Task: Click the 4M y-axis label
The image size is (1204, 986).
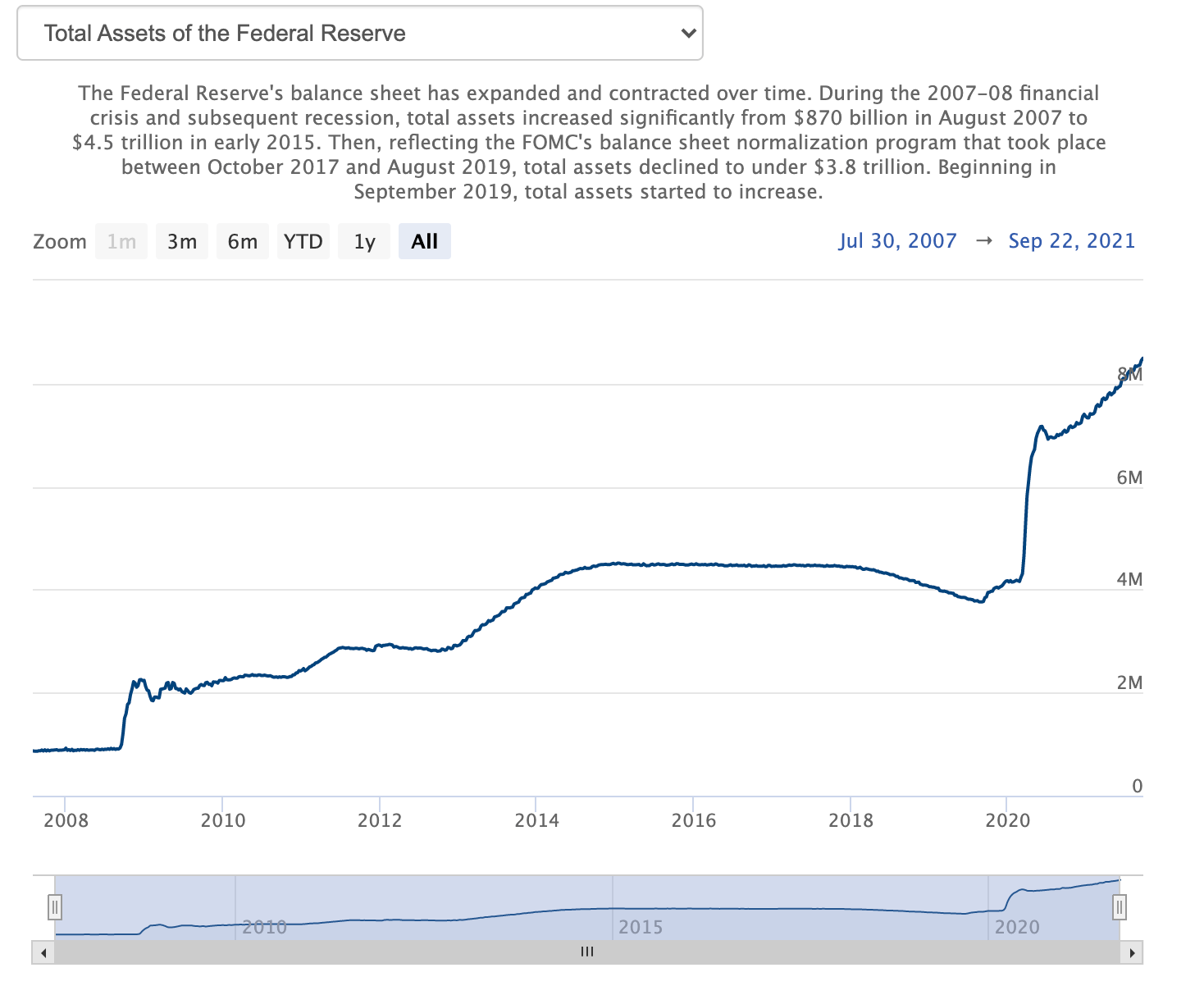Action: click(1129, 580)
